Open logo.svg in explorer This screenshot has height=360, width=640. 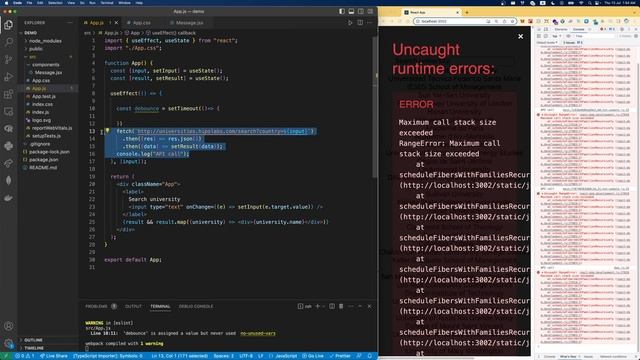pyautogui.click(x=41, y=120)
